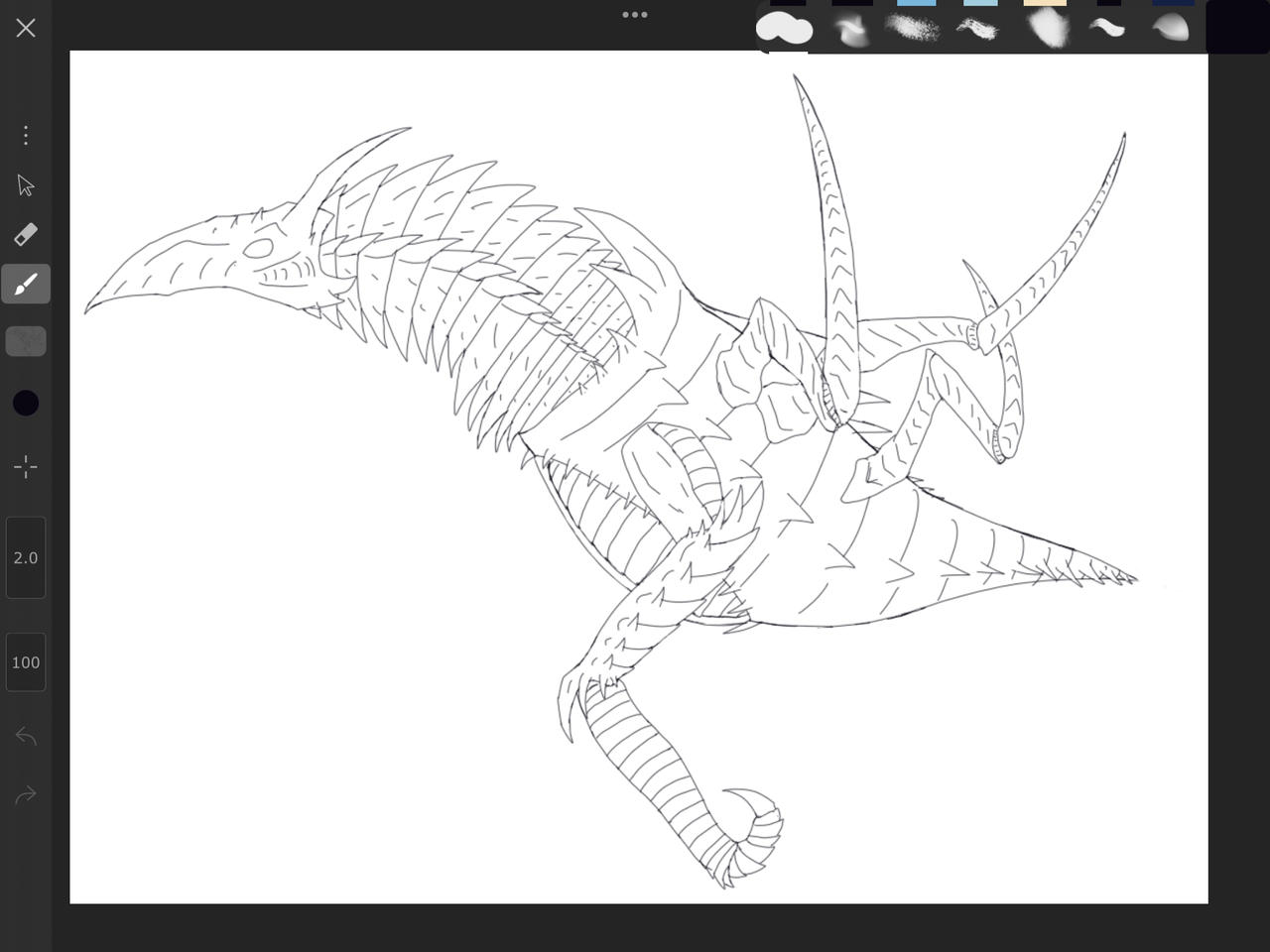The width and height of the screenshot is (1270, 952).
Task: Open the gray brush texture preview box
Action: point(26,341)
